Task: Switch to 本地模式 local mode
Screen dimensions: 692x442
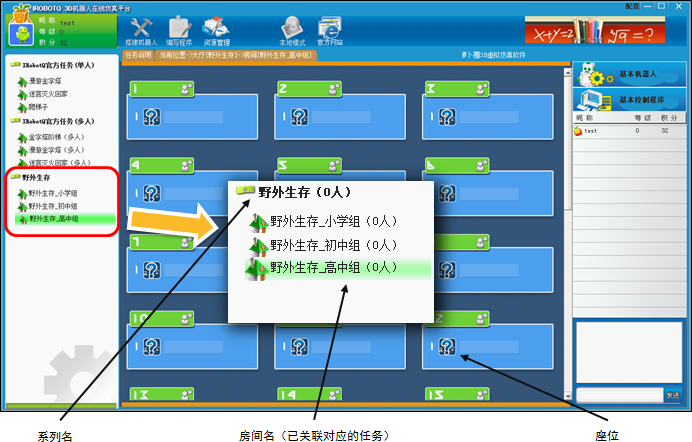Action: 292,30
